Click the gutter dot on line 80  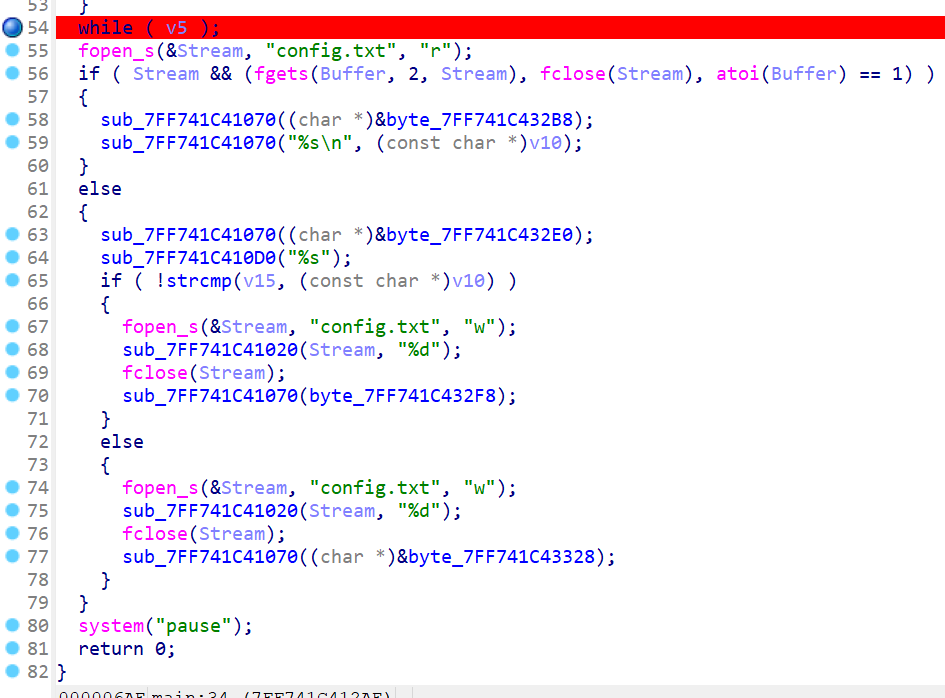(12, 625)
